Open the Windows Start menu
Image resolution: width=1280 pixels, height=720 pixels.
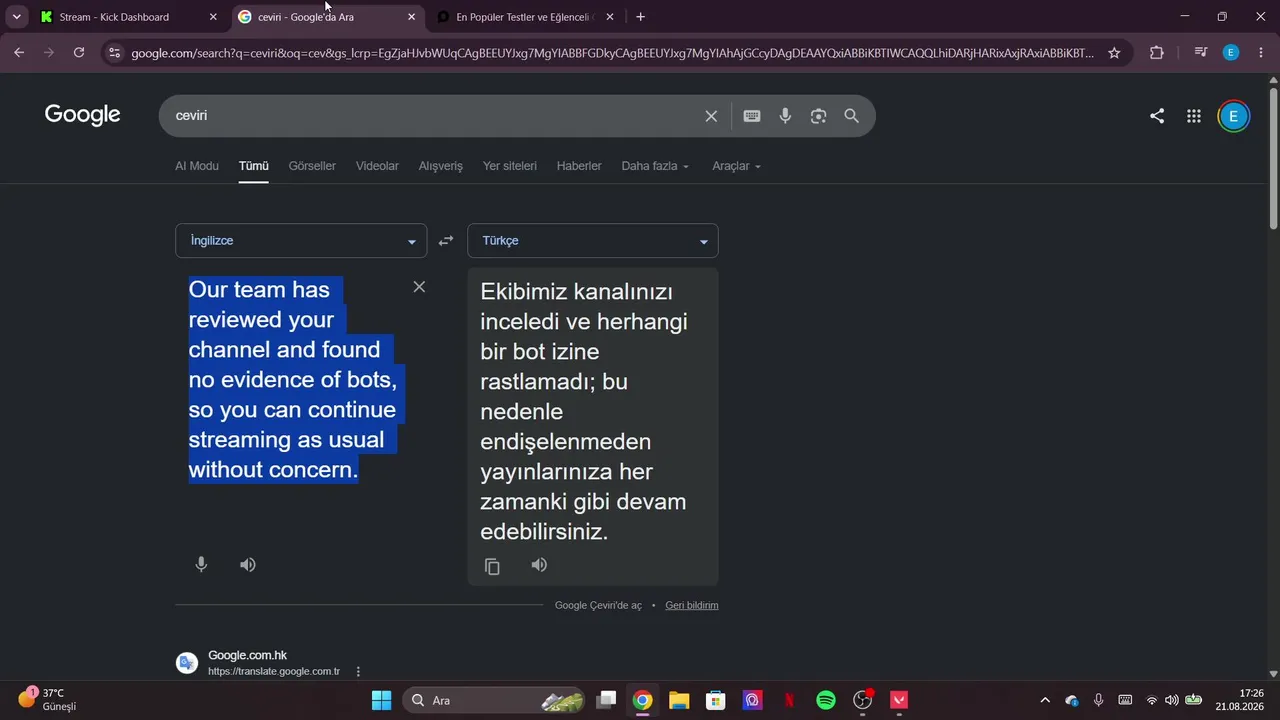click(381, 700)
